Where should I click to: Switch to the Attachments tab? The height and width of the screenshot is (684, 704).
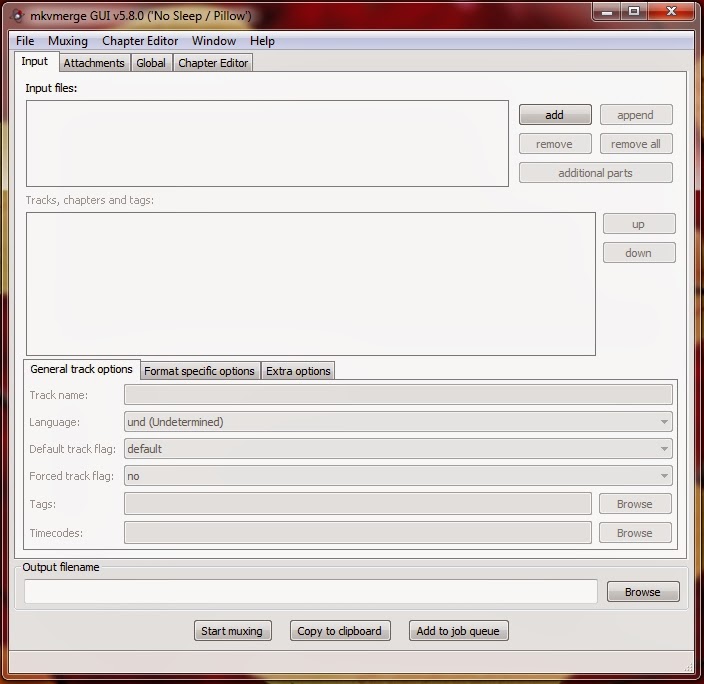pos(94,63)
